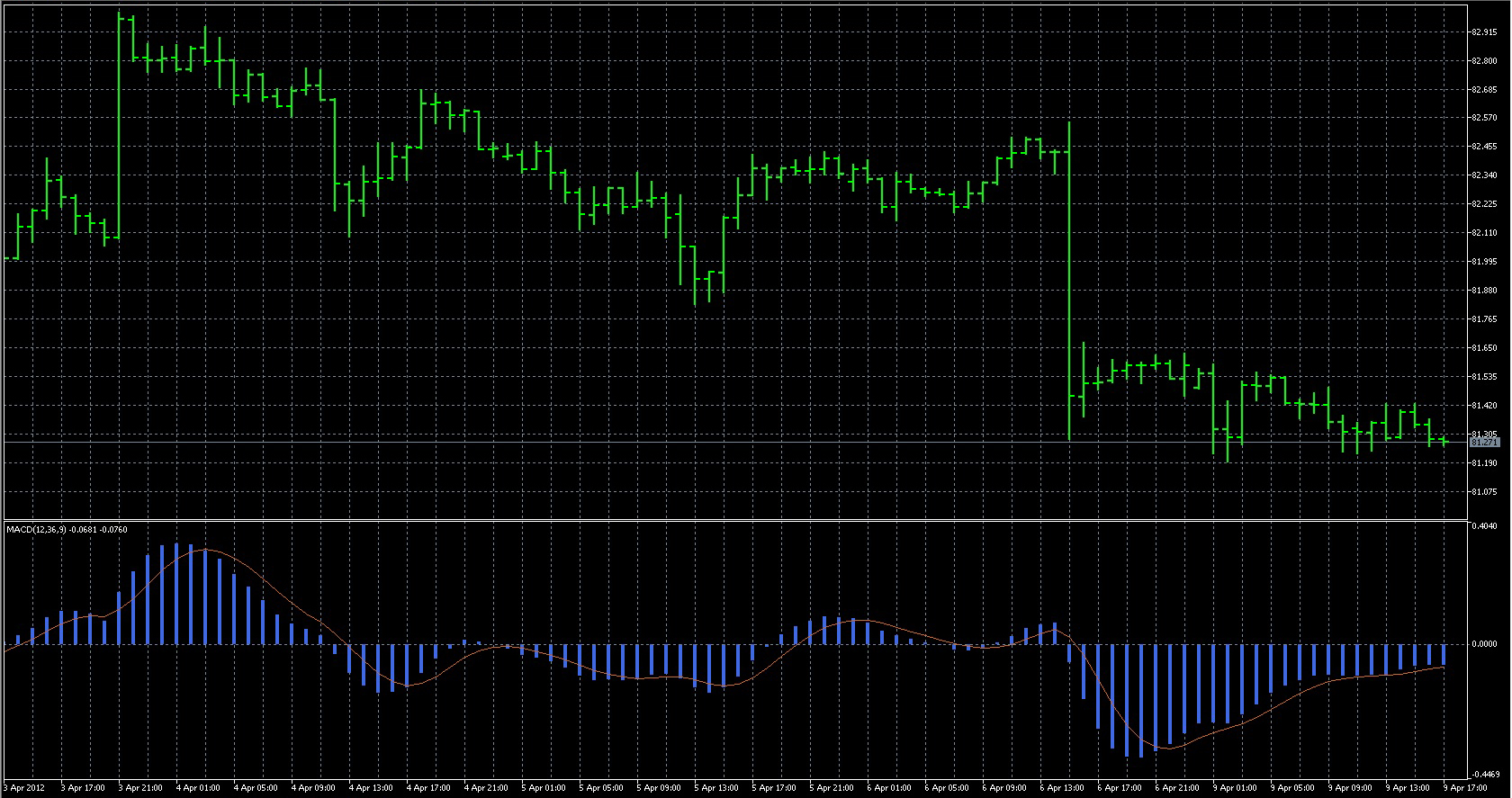Click the current price tag 81.271
This screenshot has height=798, width=1512.
(x=1484, y=443)
